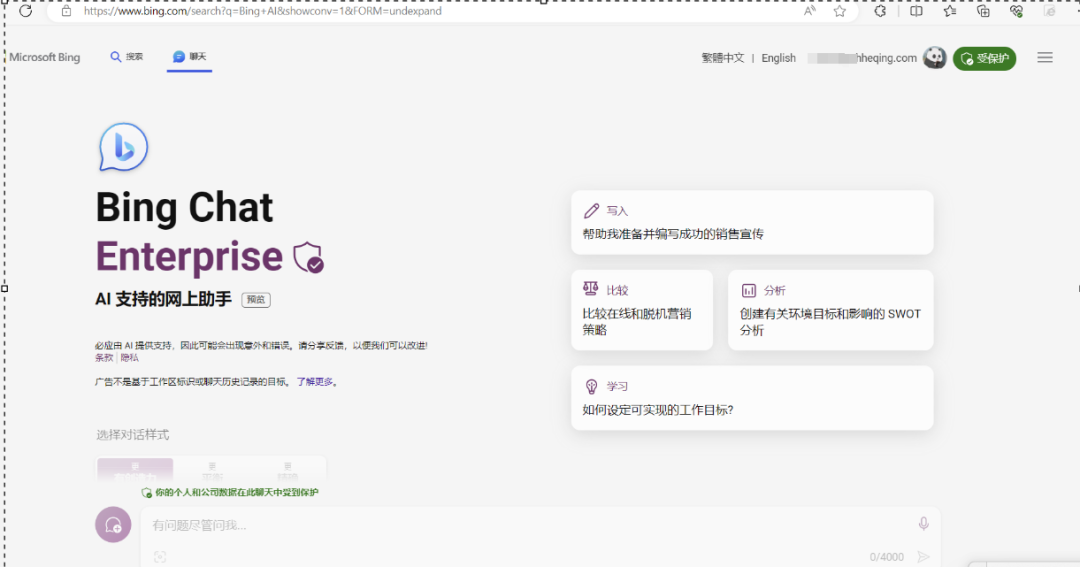This screenshot has width=1080, height=567.
Task: Open the Favorites list toolbar icon
Action: (950, 11)
